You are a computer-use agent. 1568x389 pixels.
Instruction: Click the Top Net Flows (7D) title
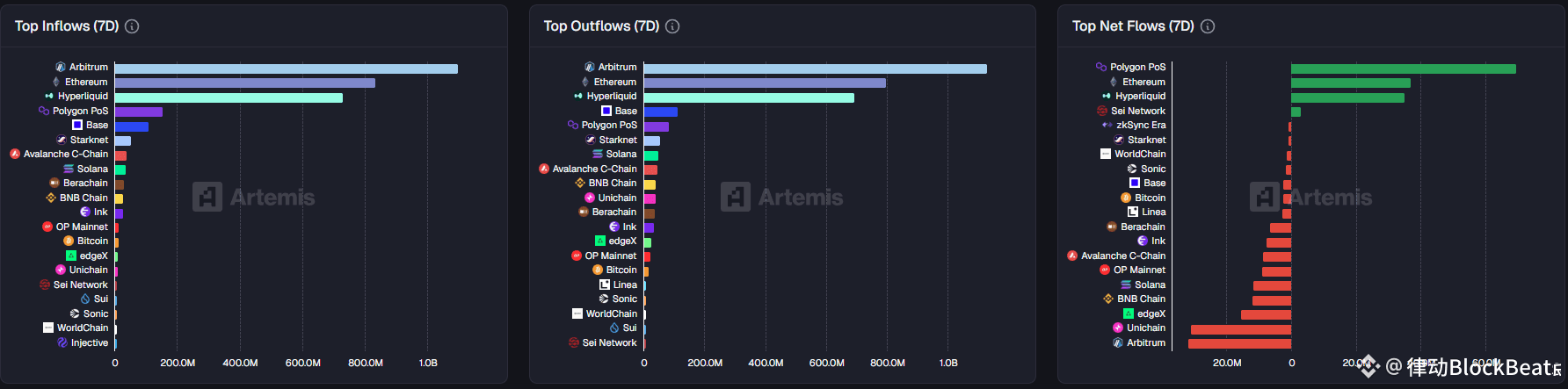point(1133,26)
